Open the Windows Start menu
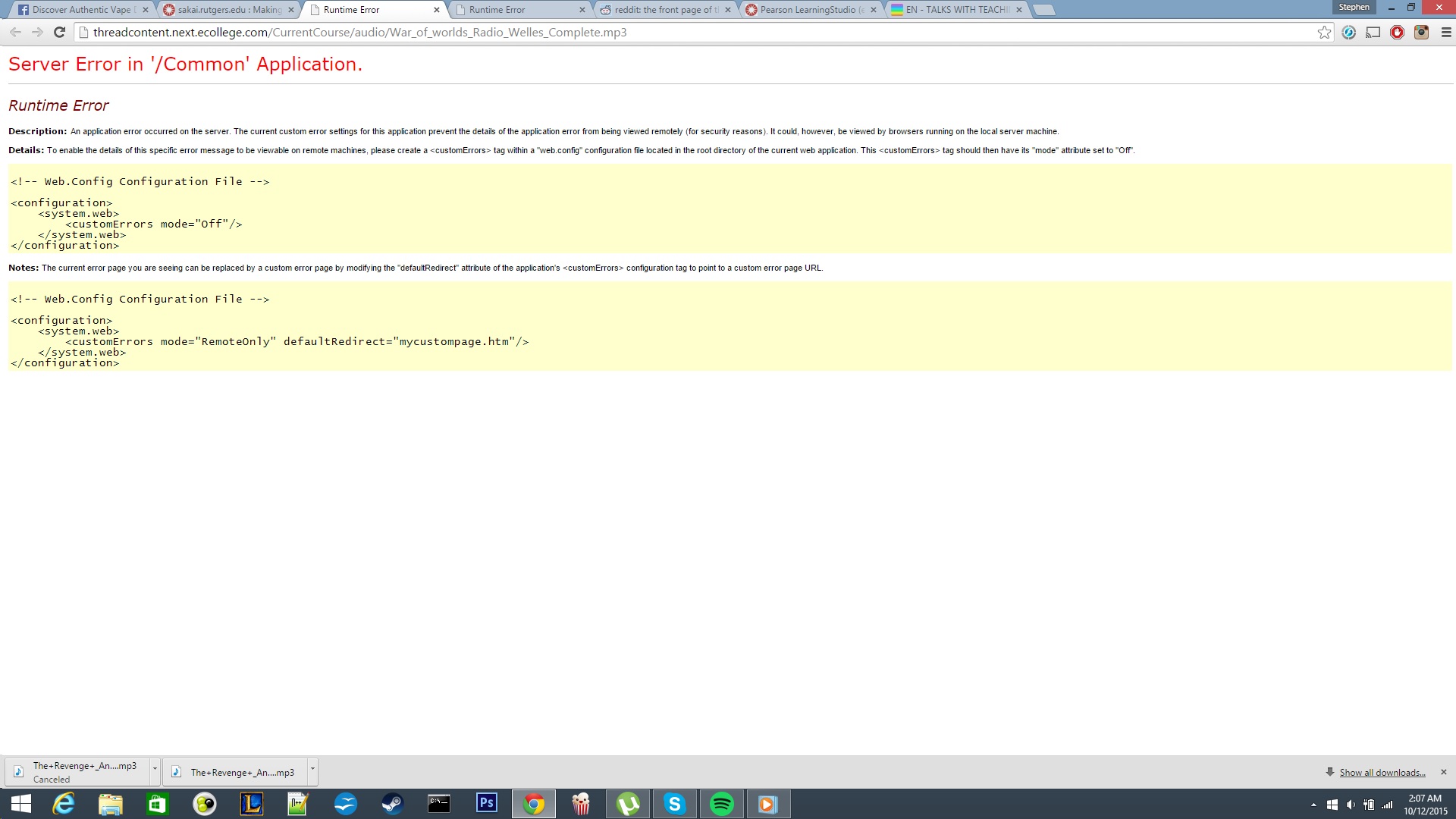Screen dimensions: 1456x819 click(x=21, y=804)
